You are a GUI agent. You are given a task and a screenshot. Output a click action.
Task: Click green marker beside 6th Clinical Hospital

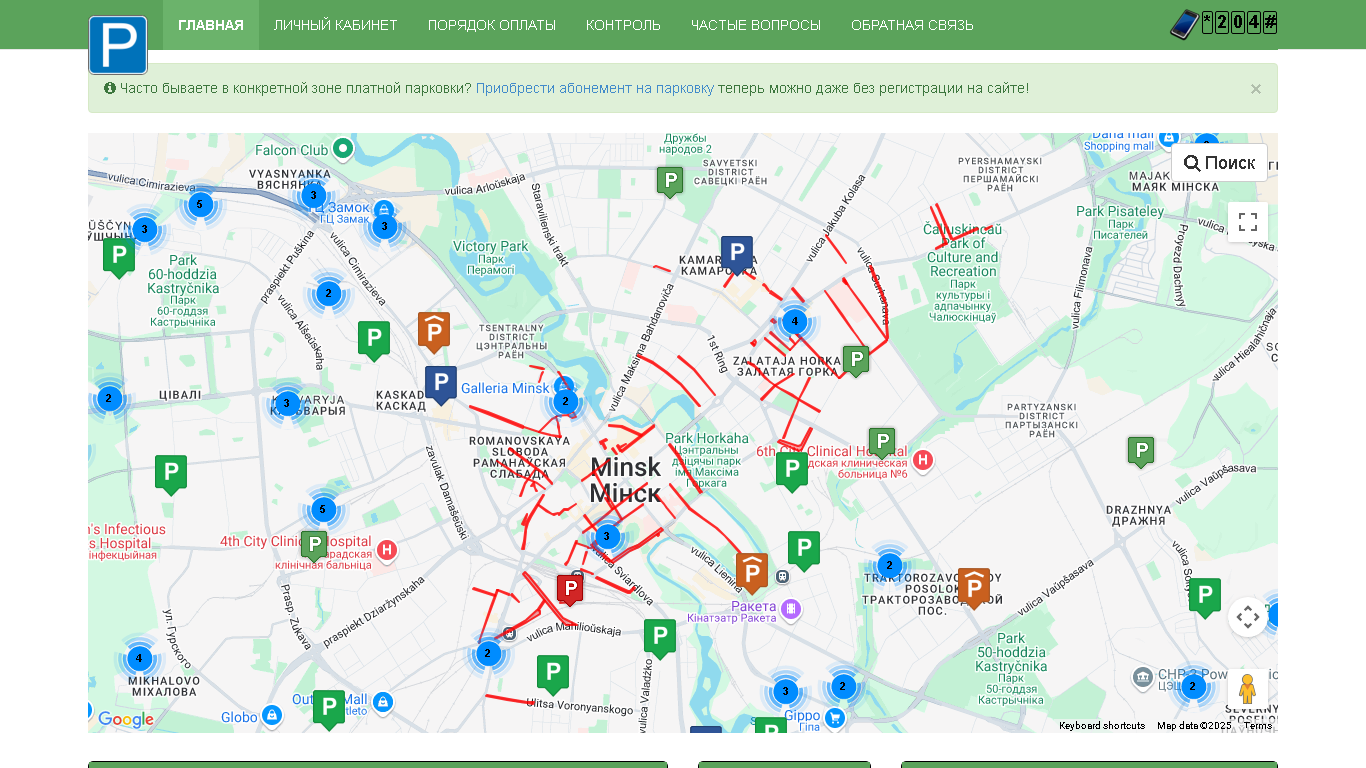(882, 442)
